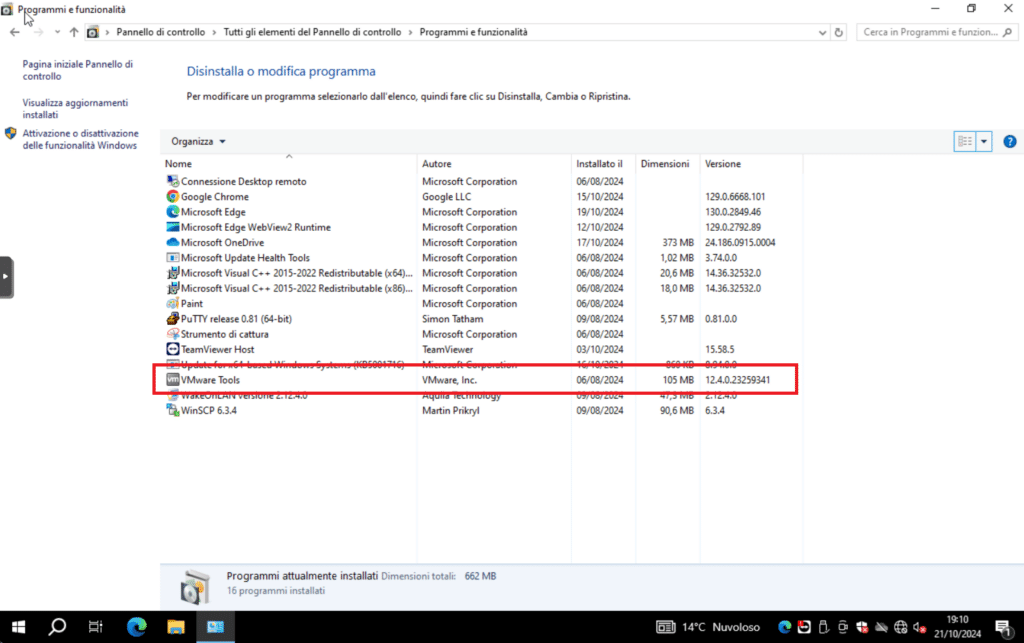Refresh the Programmi e funzionalità view
The height and width of the screenshot is (643, 1024).
coord(839,32)
